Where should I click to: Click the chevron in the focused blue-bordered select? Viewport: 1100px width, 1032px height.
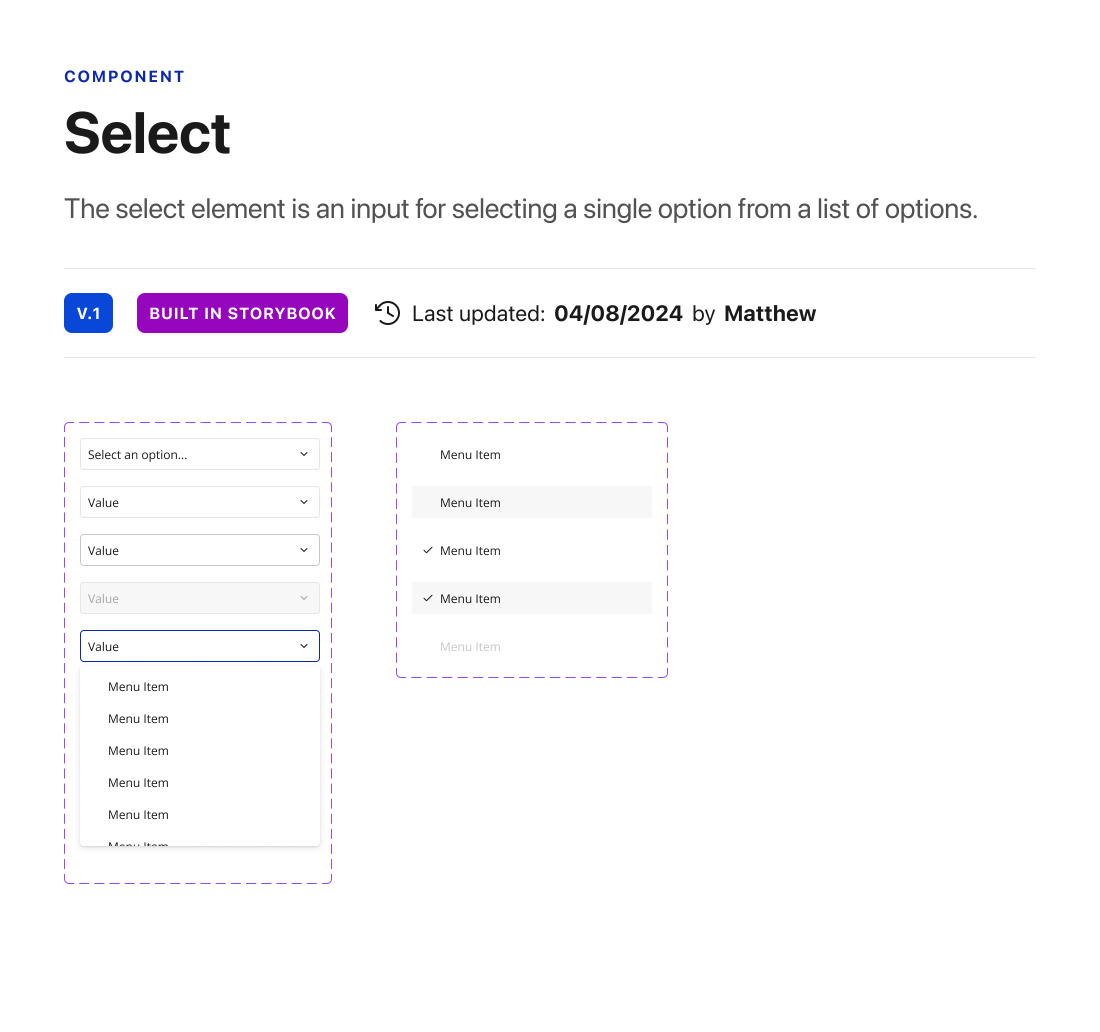[304, 645]
